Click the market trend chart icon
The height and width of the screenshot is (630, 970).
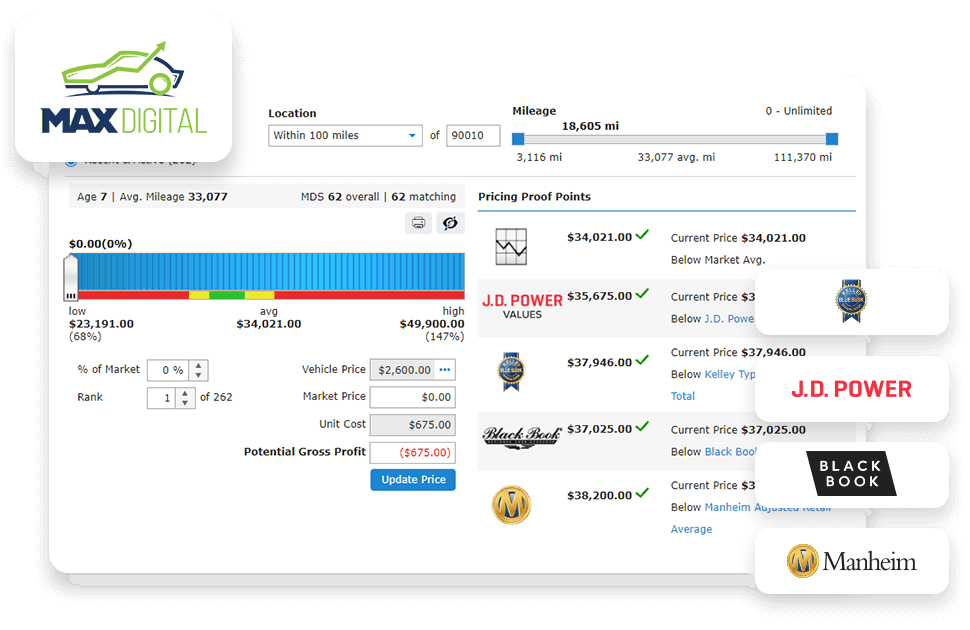click(511, 247)
